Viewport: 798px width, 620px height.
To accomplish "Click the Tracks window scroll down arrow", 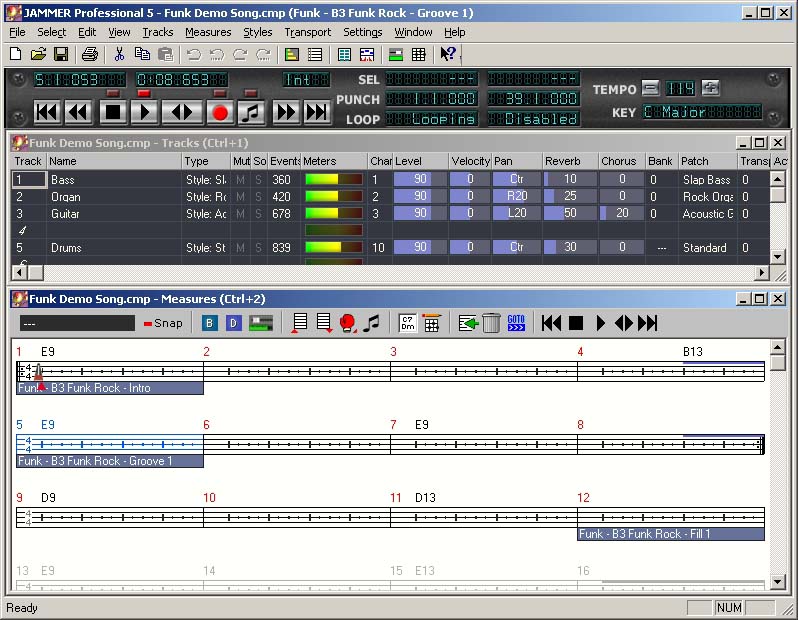I will pos(777,256).
